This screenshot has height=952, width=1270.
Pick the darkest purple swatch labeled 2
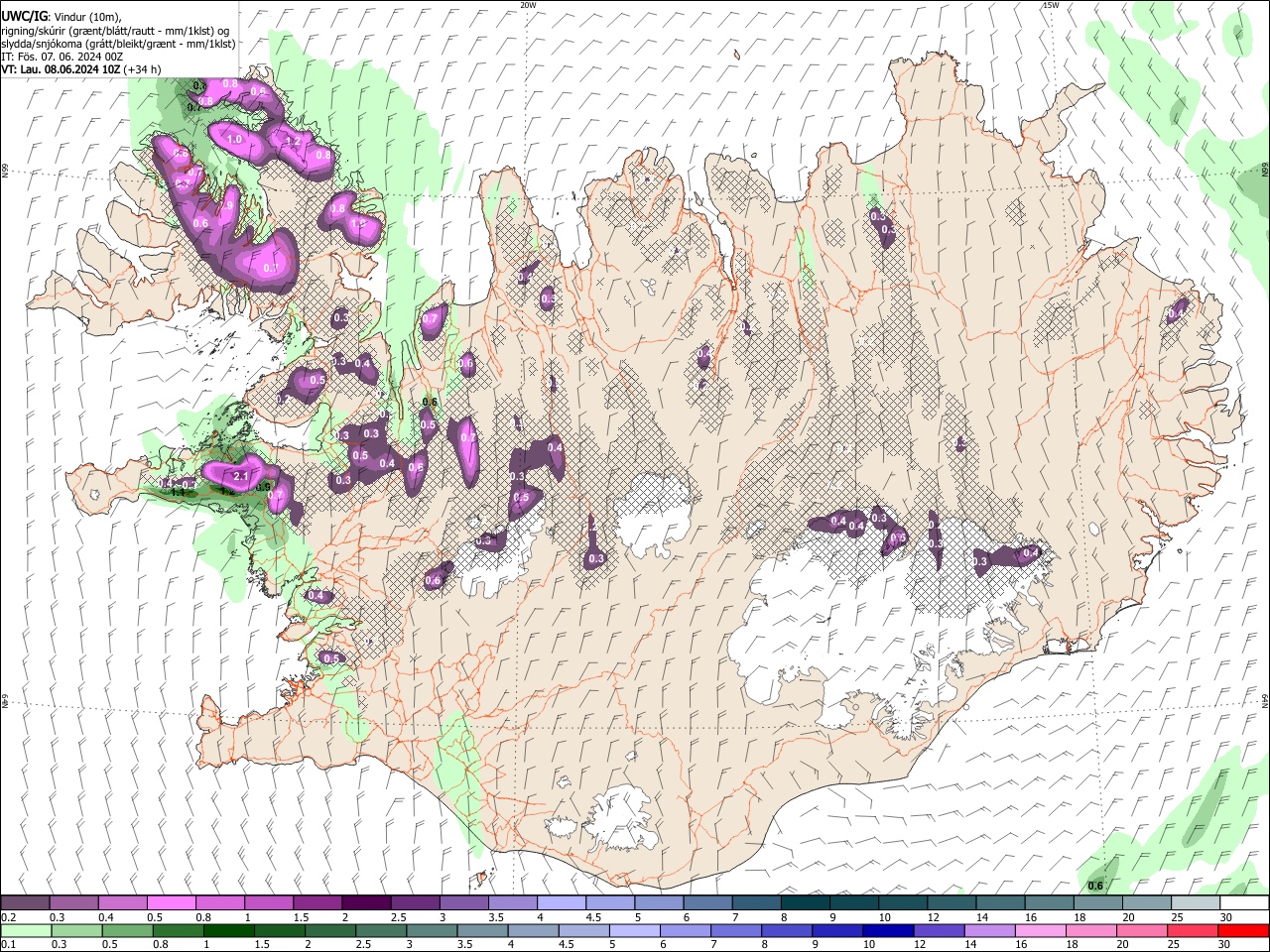coord(367,903)
